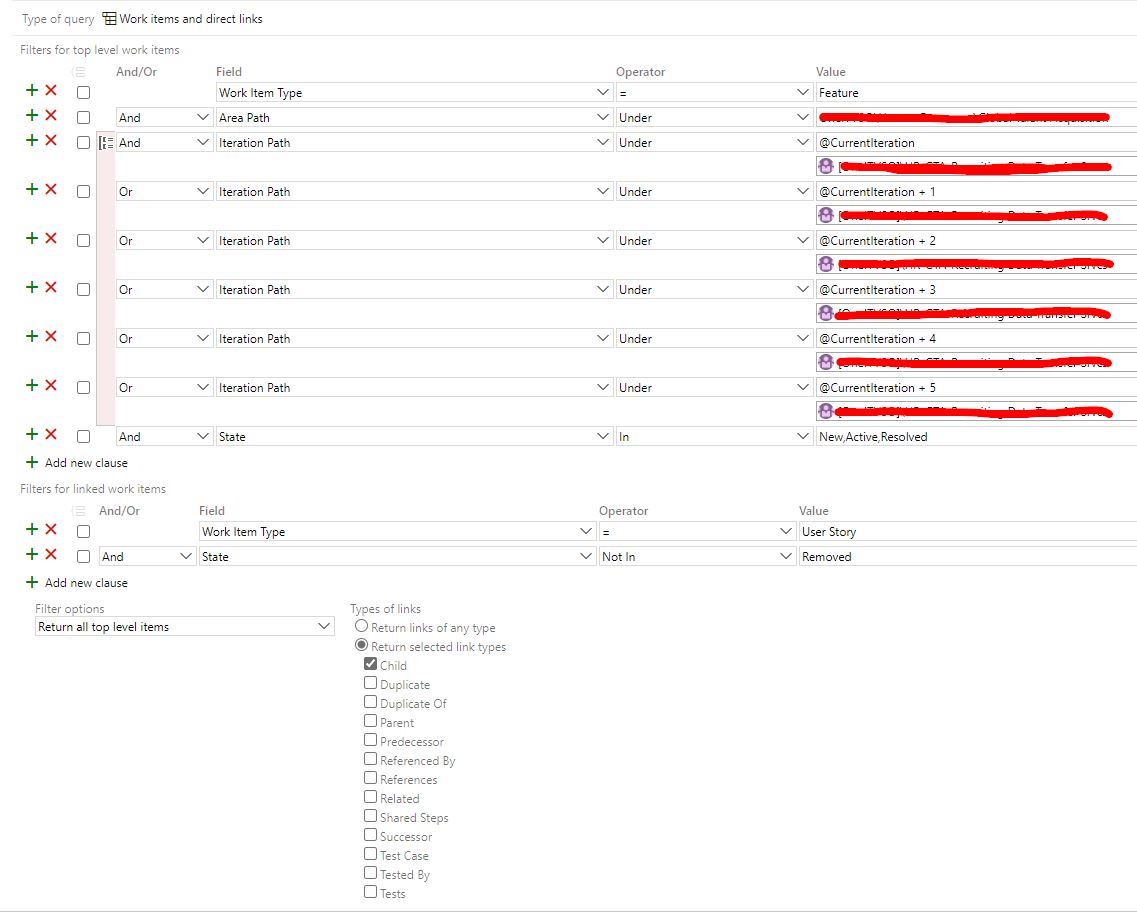
Task: Click the Work items and direct links query type
Action: (183, 19)
